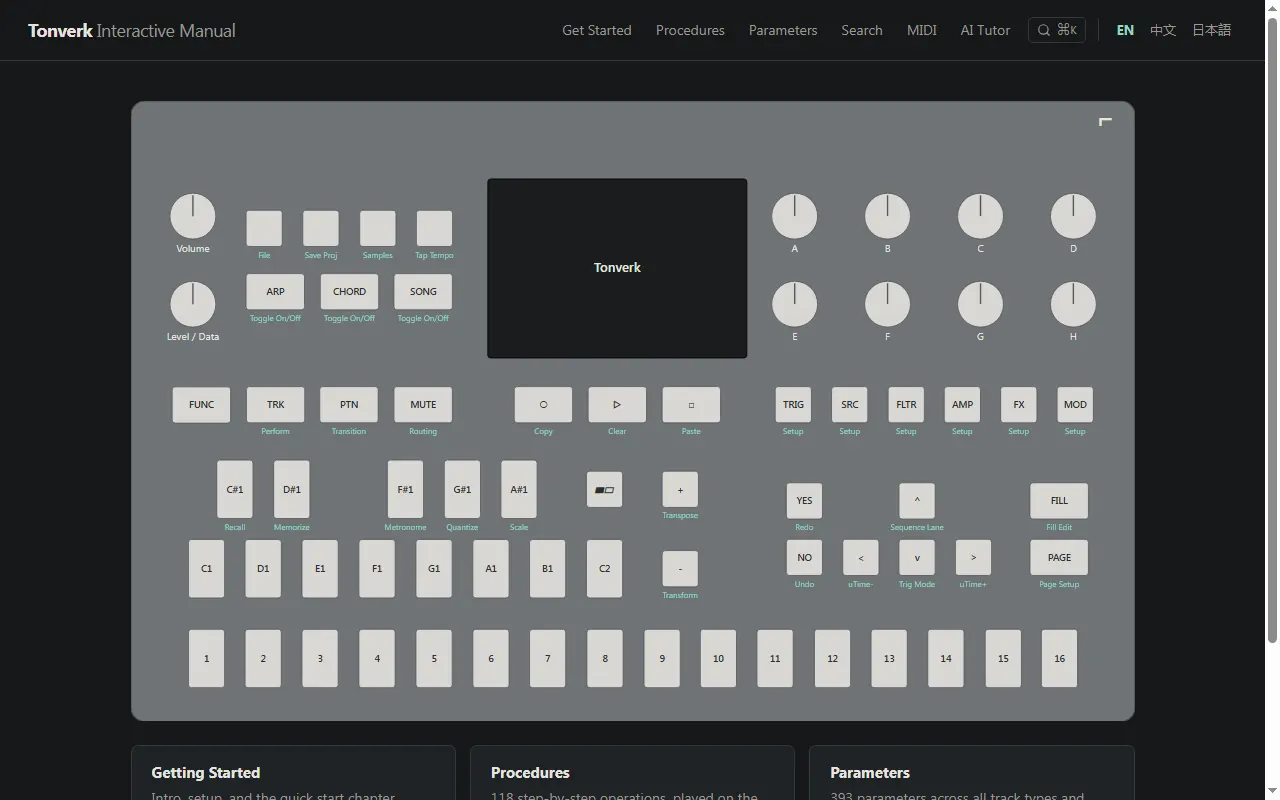Viewport: 1280px width, 800px height.
Task: Click the MUTE button
Action: click(x=423, y=405)
